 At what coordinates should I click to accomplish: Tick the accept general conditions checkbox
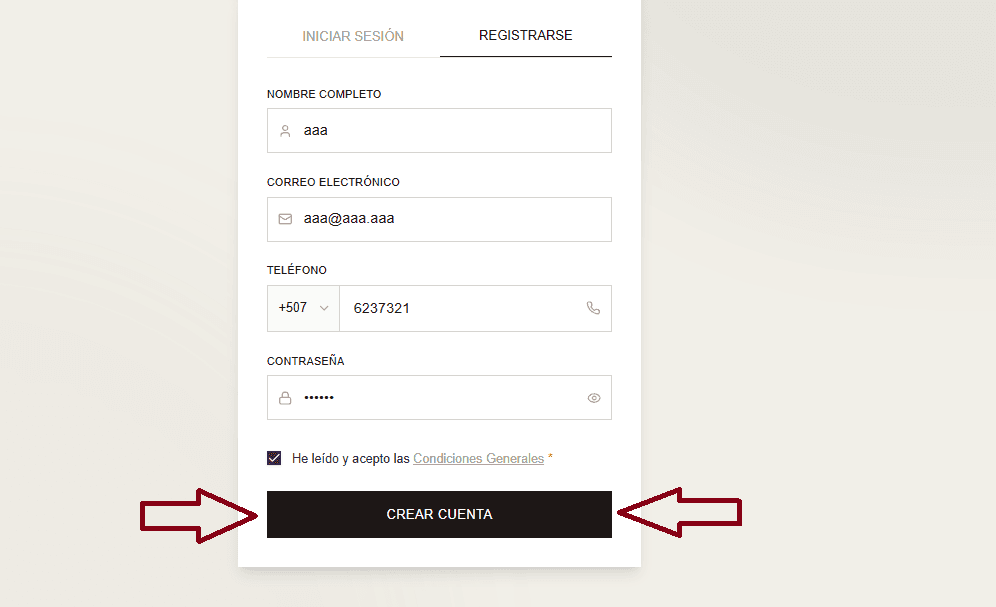(x=274, y=458)
